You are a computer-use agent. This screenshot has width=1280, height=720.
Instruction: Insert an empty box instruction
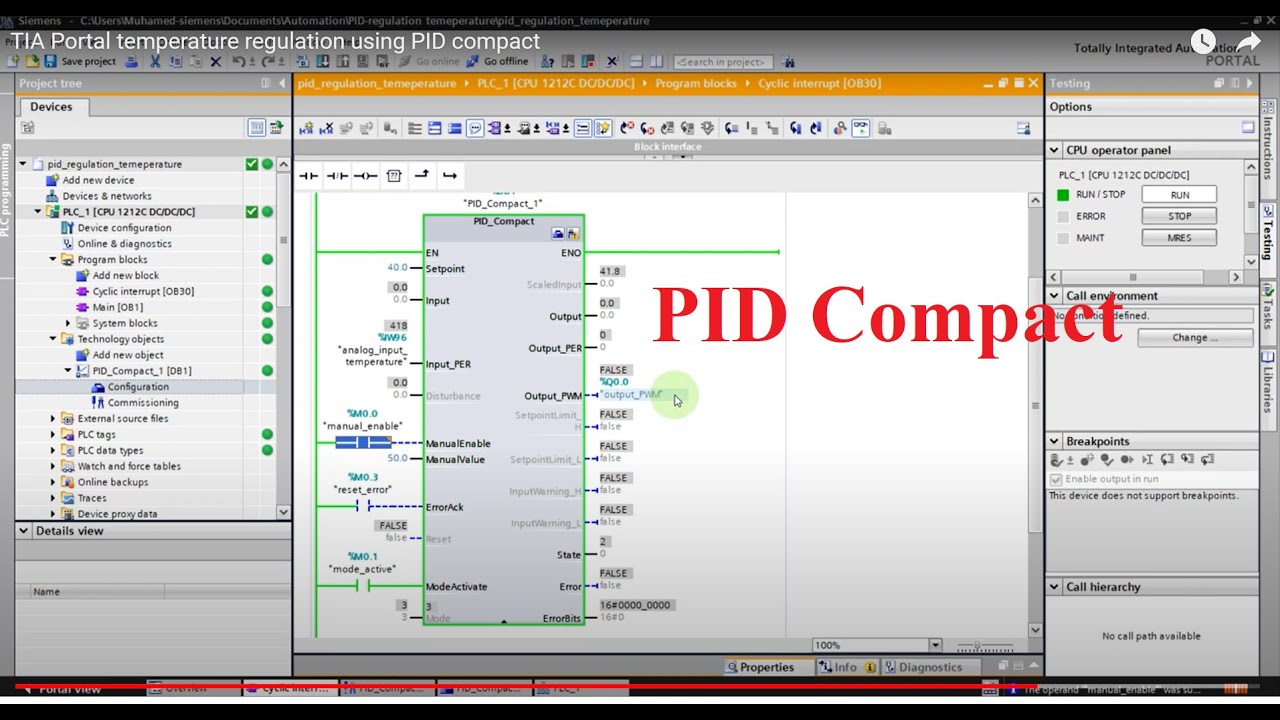click(x=393, y=176)
